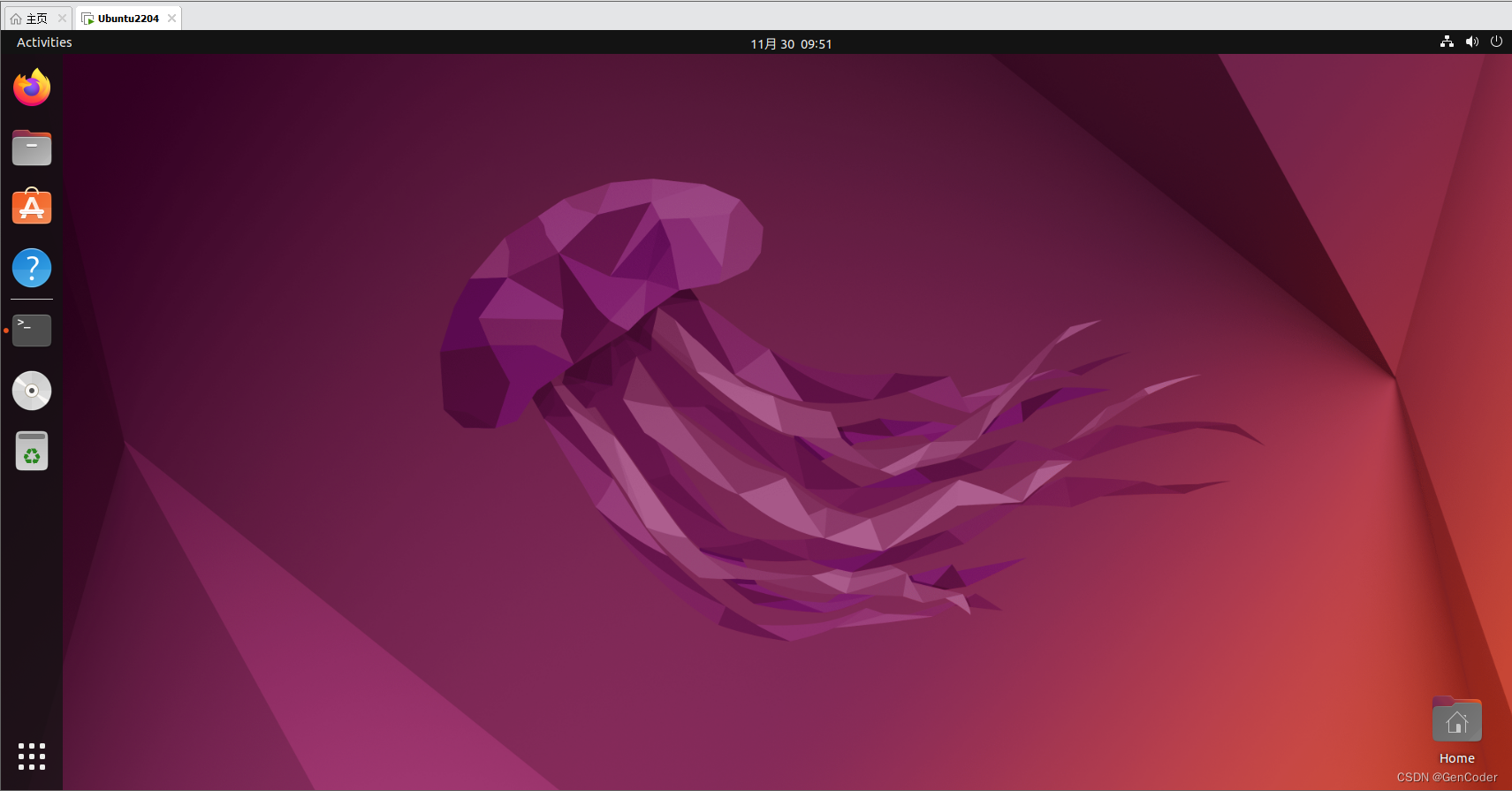Open the mounted disc icon in the dock
Image resolution: width=1512 pixels, height=791 pixels.
32,391
